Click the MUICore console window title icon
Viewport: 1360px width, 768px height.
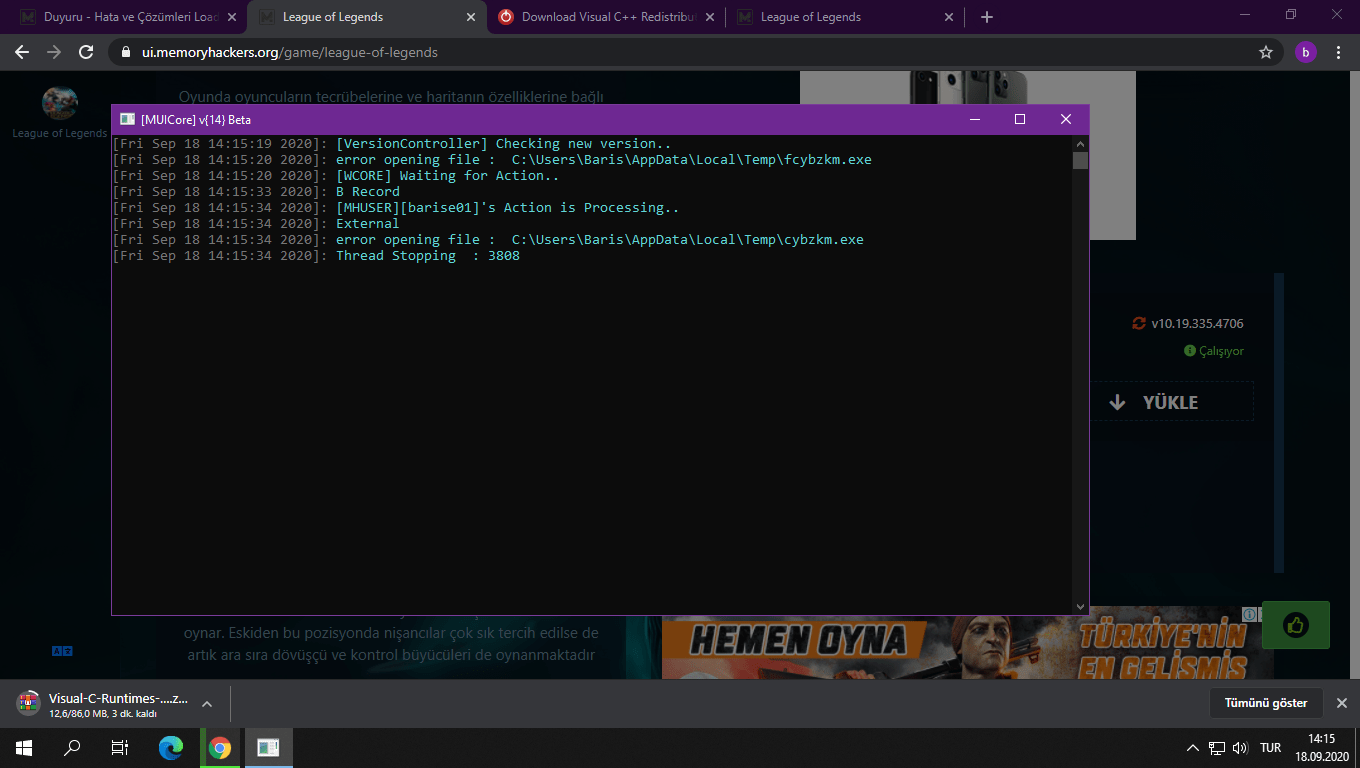(x=128, y=119)
